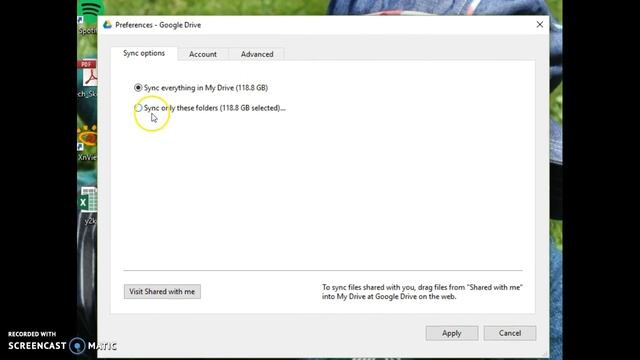Click the 'To sync files shared with you' note
Viewport: 640px width, 360px height.
pyautogui.click(x=422, y=292)
